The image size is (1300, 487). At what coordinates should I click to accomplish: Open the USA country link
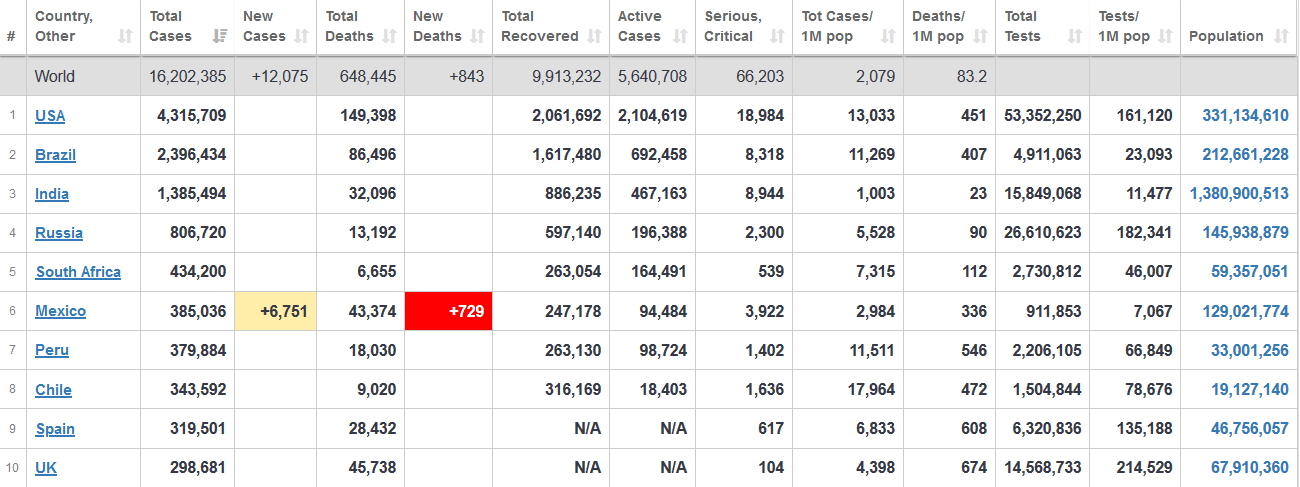coord(50,116)
